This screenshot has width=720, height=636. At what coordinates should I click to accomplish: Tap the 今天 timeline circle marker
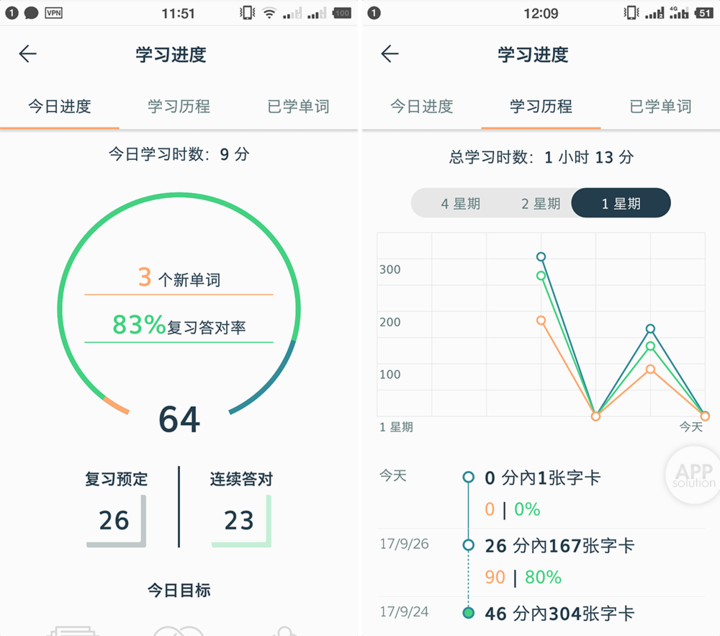click(x=468, y=477)
